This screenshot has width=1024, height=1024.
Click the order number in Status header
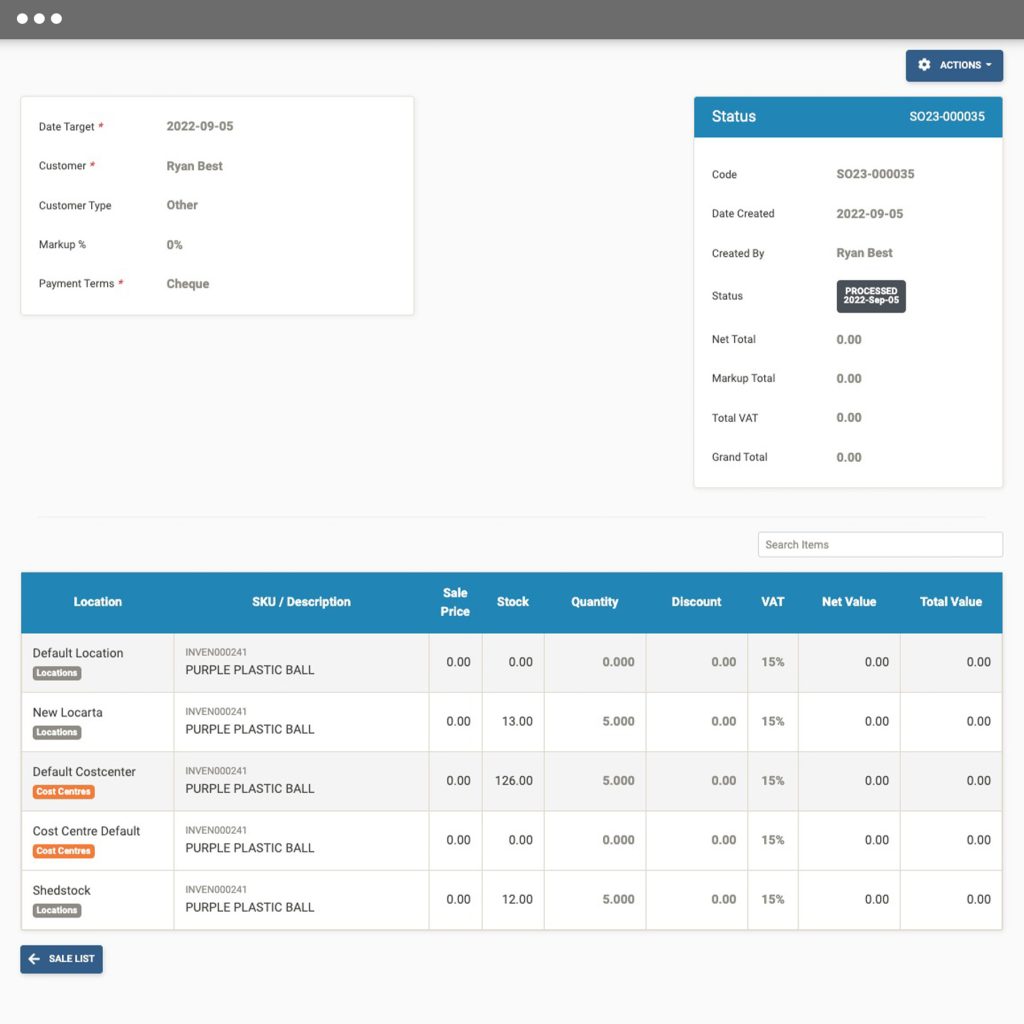pyautogui.click(x=947, y=117)
